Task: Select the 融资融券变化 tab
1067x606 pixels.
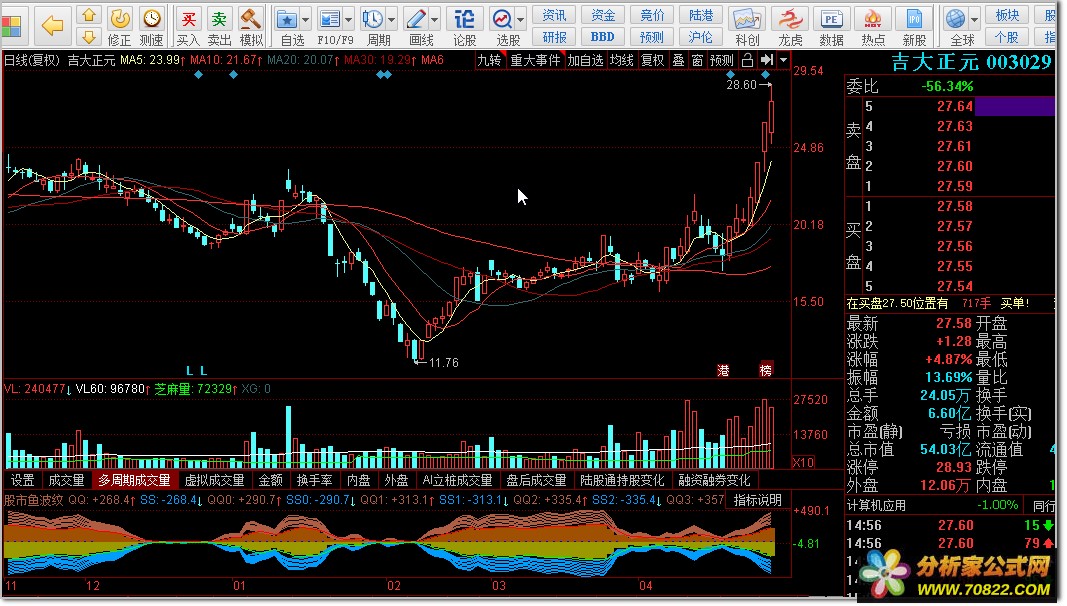Action: click(x=715, y=480)
